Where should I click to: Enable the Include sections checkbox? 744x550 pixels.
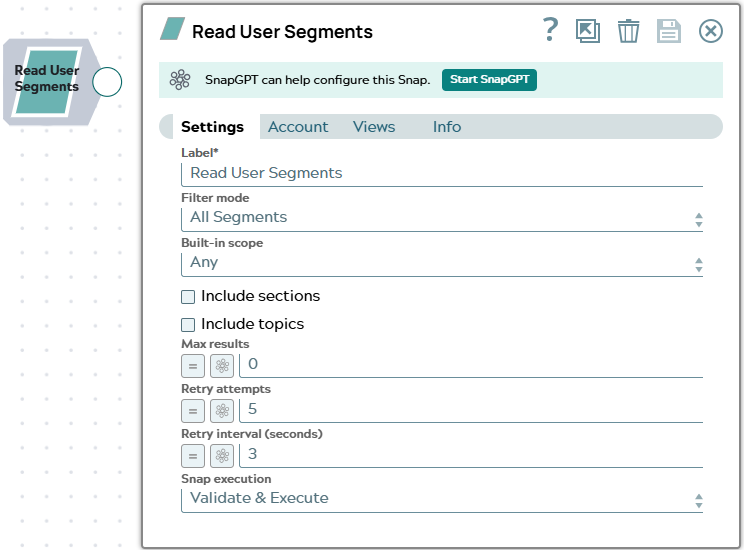click(188, 297)
